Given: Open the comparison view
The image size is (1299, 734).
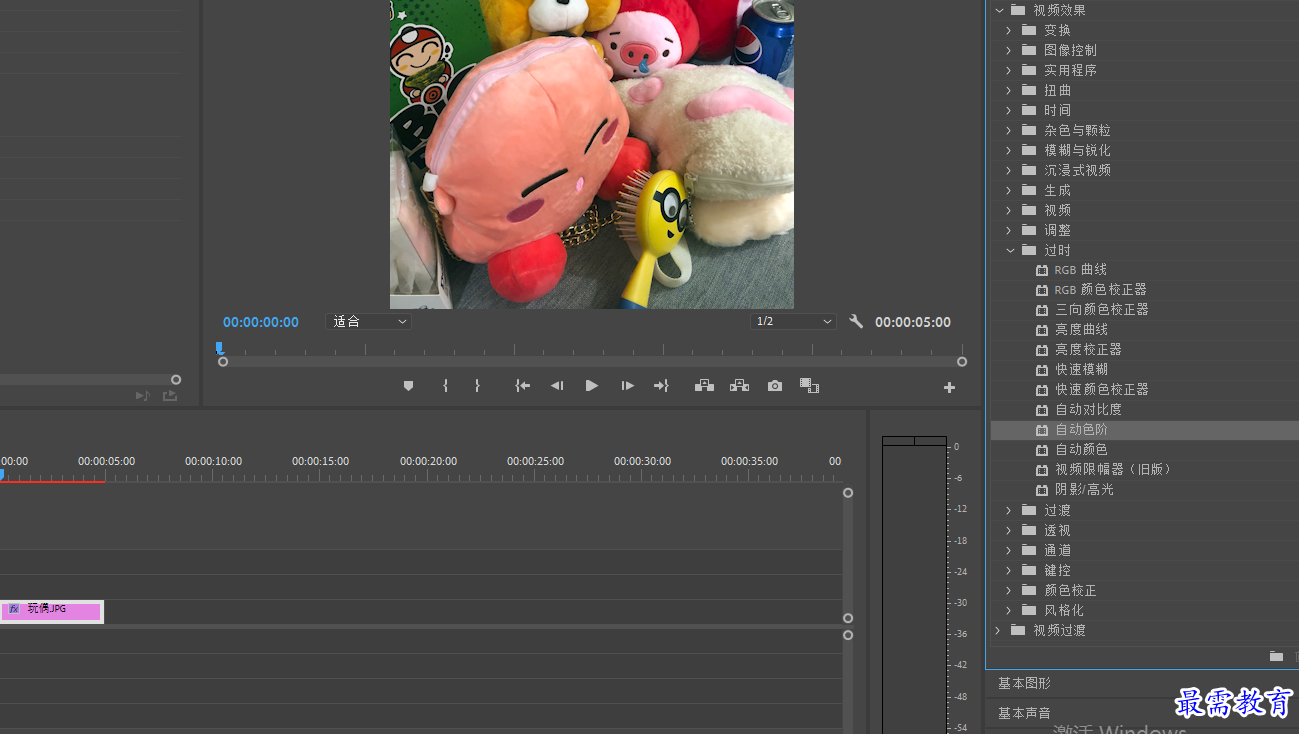Looking at the screenshot, I should coord(809,386).
